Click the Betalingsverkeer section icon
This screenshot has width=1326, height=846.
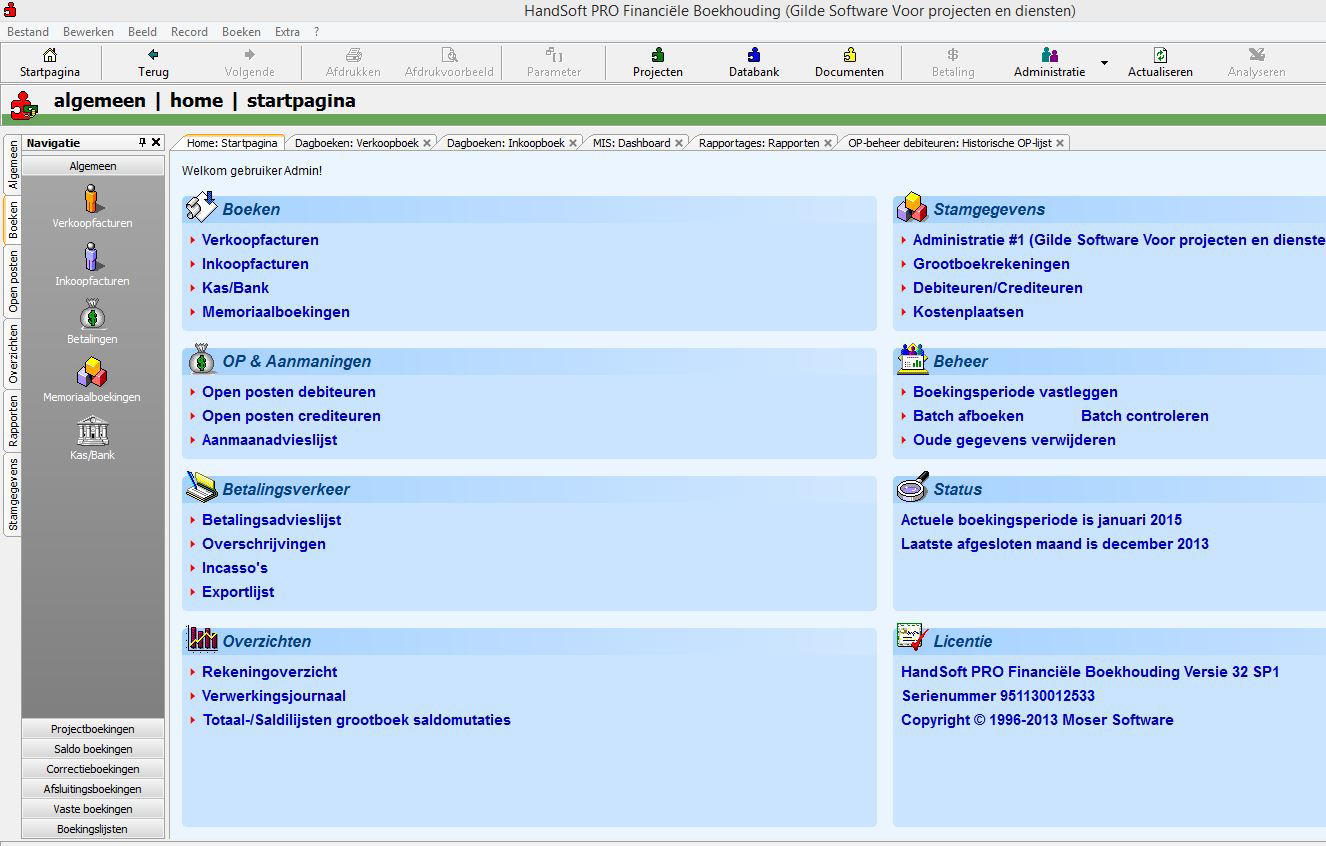click(x=202, y=487)
